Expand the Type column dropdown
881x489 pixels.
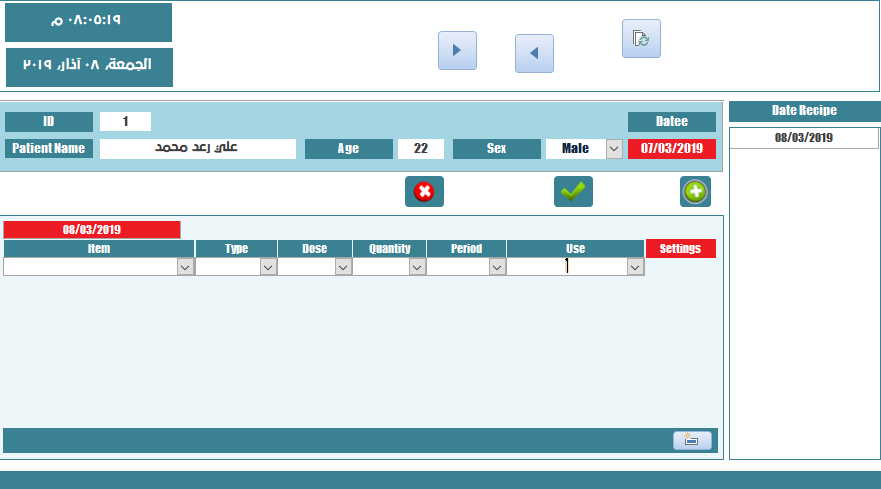coord(268,267)
